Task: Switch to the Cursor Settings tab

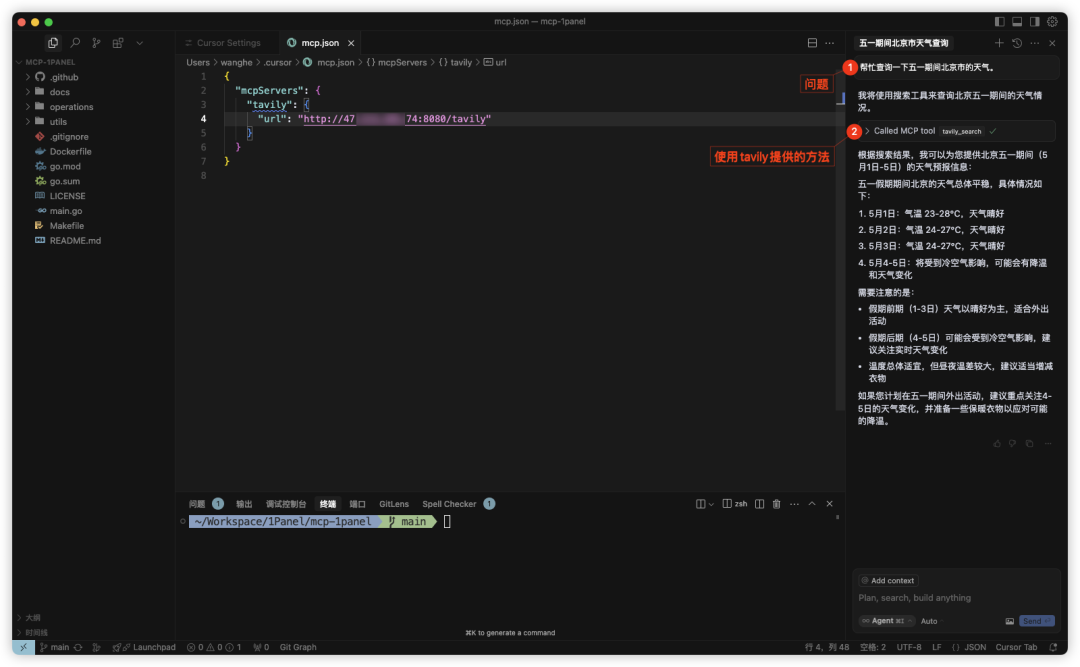Action: pyautogui.click(x=228, y=43)
